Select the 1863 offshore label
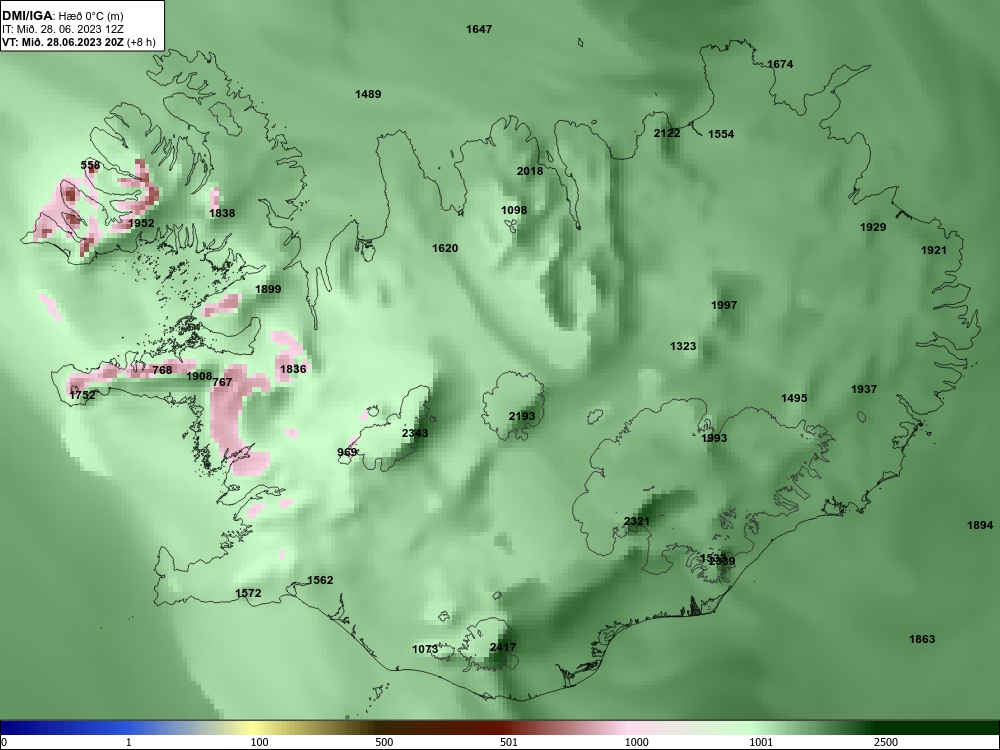 point(922,640)
